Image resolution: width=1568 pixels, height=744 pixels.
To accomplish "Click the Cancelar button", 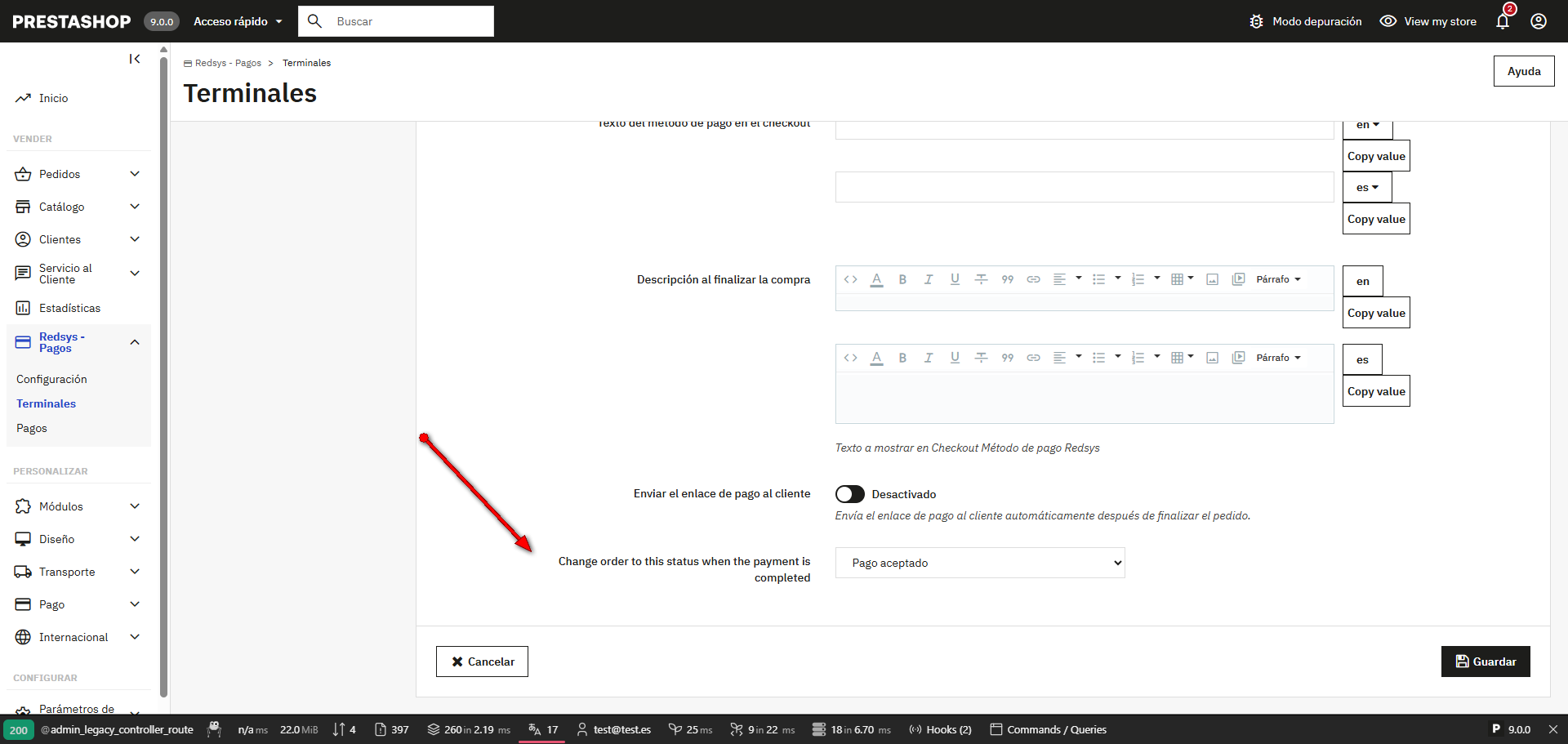I will 482,662.
